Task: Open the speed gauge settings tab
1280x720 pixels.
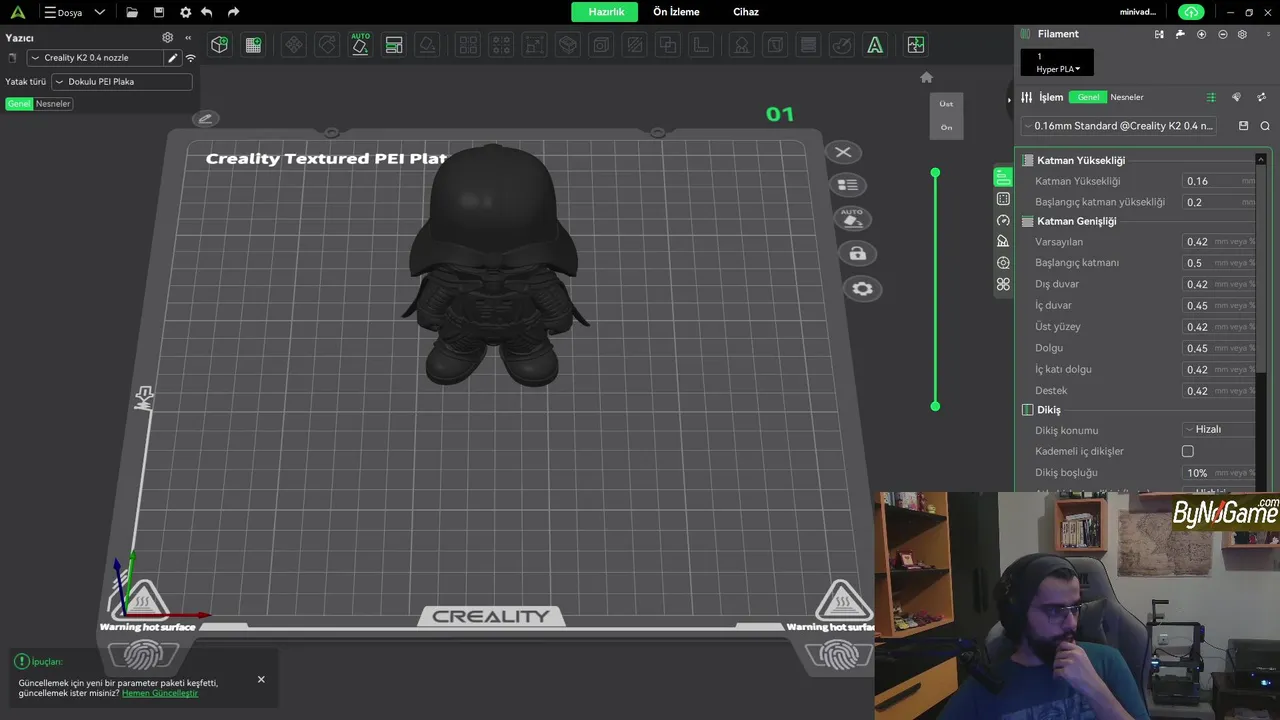Action: tap(1003, 220)
